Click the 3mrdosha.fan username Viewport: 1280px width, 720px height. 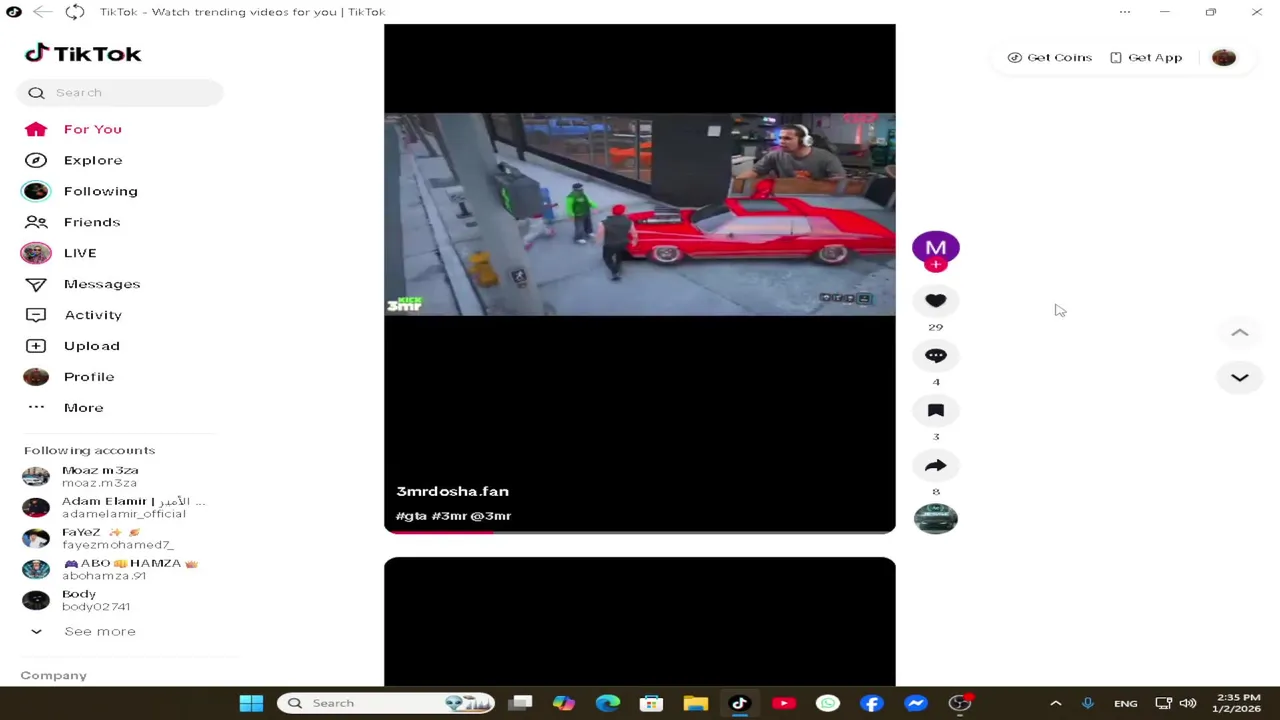click(452, 492)
